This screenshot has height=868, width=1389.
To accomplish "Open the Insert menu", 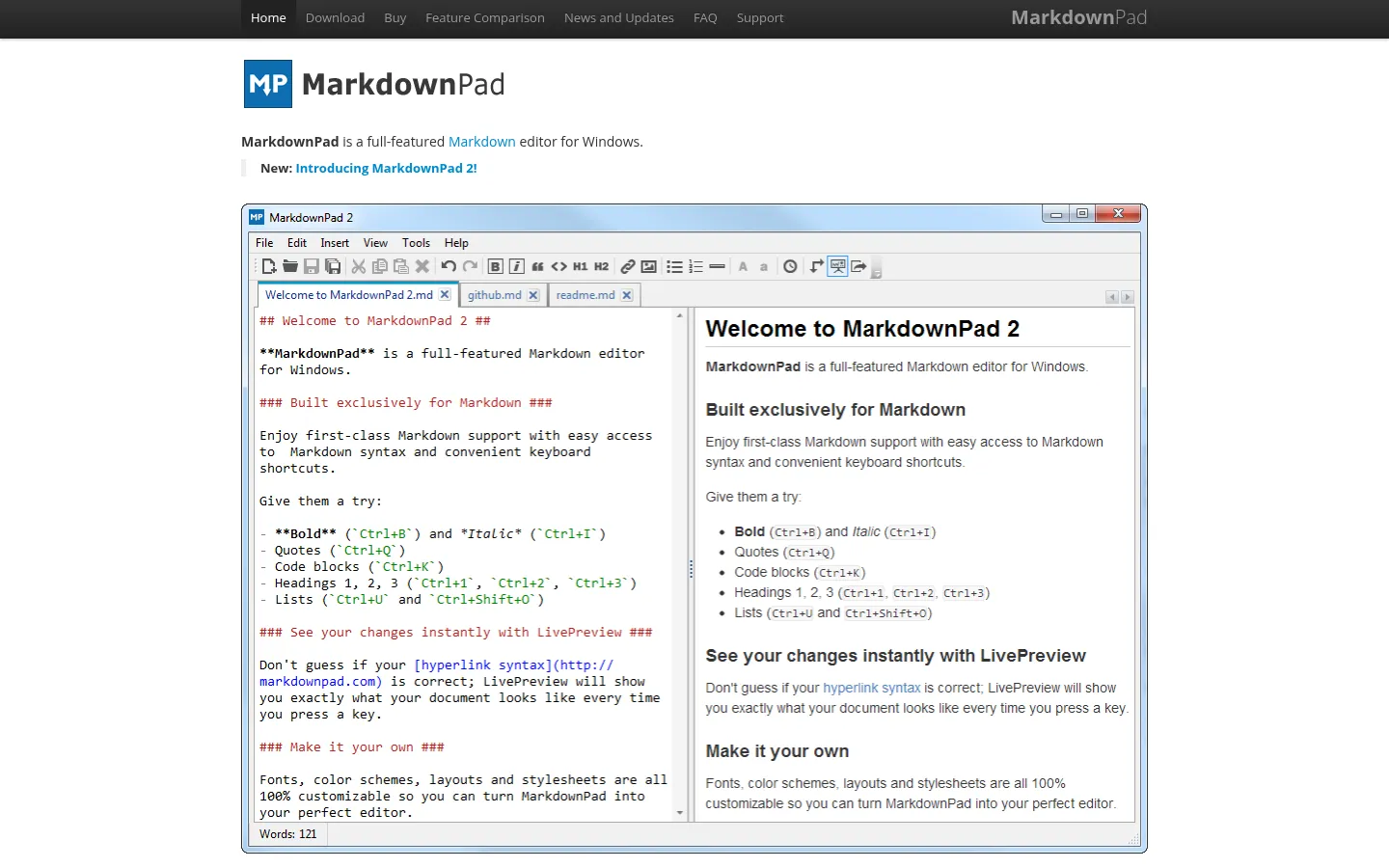I will point(335,243).
